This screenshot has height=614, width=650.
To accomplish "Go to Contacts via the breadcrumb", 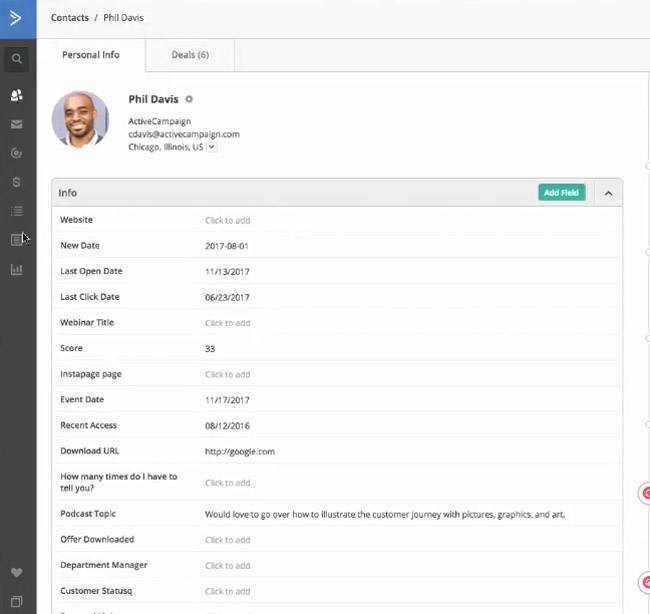I will (x=70, y=18).
